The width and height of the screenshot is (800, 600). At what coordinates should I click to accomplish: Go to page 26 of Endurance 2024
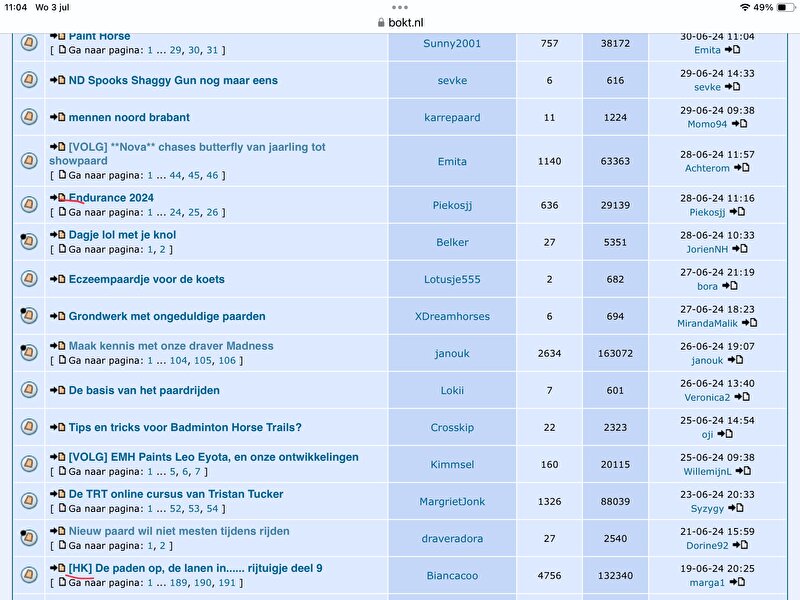coord(212,212)
